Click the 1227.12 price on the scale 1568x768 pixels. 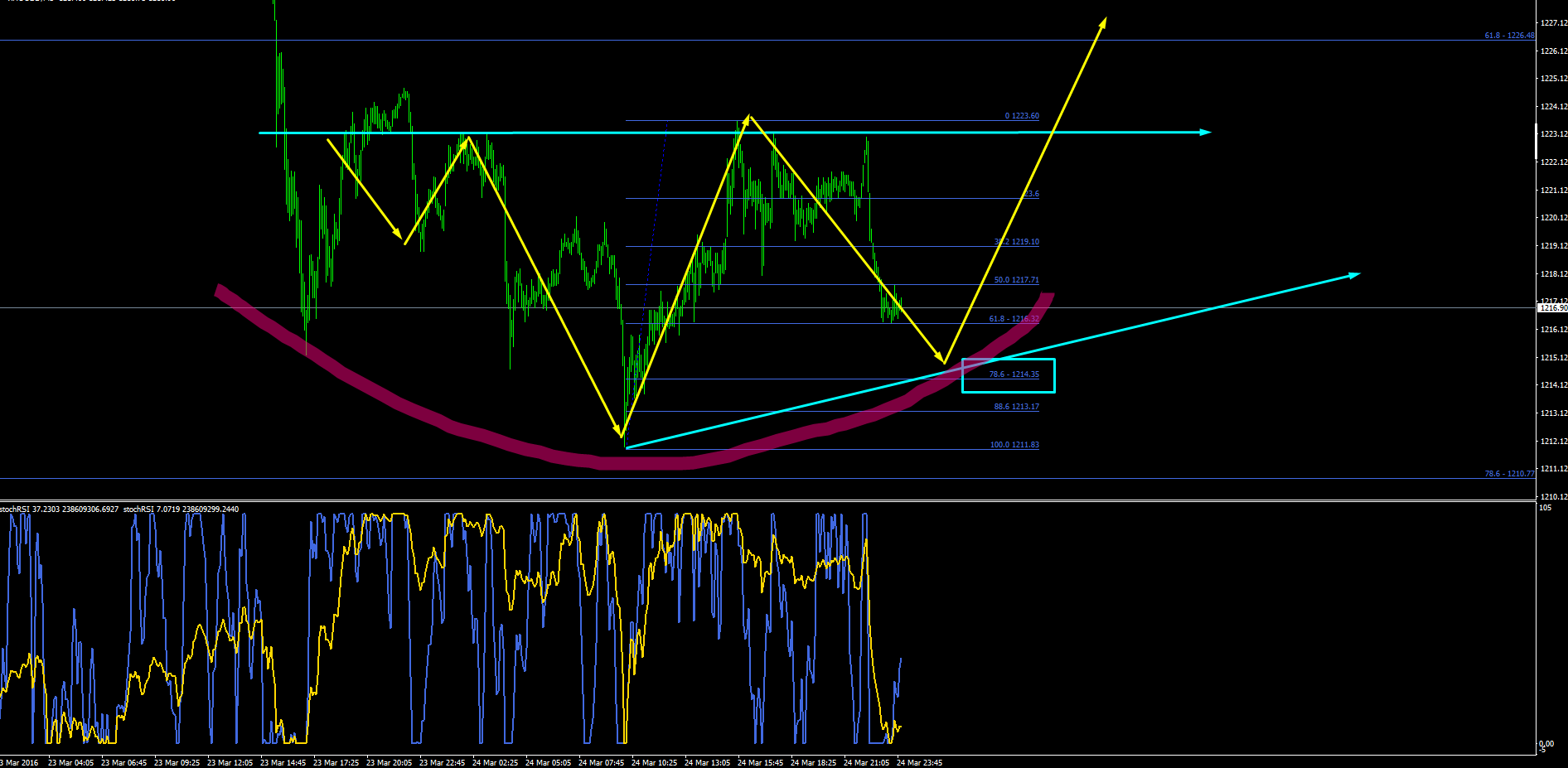[x=1553, y=23]
